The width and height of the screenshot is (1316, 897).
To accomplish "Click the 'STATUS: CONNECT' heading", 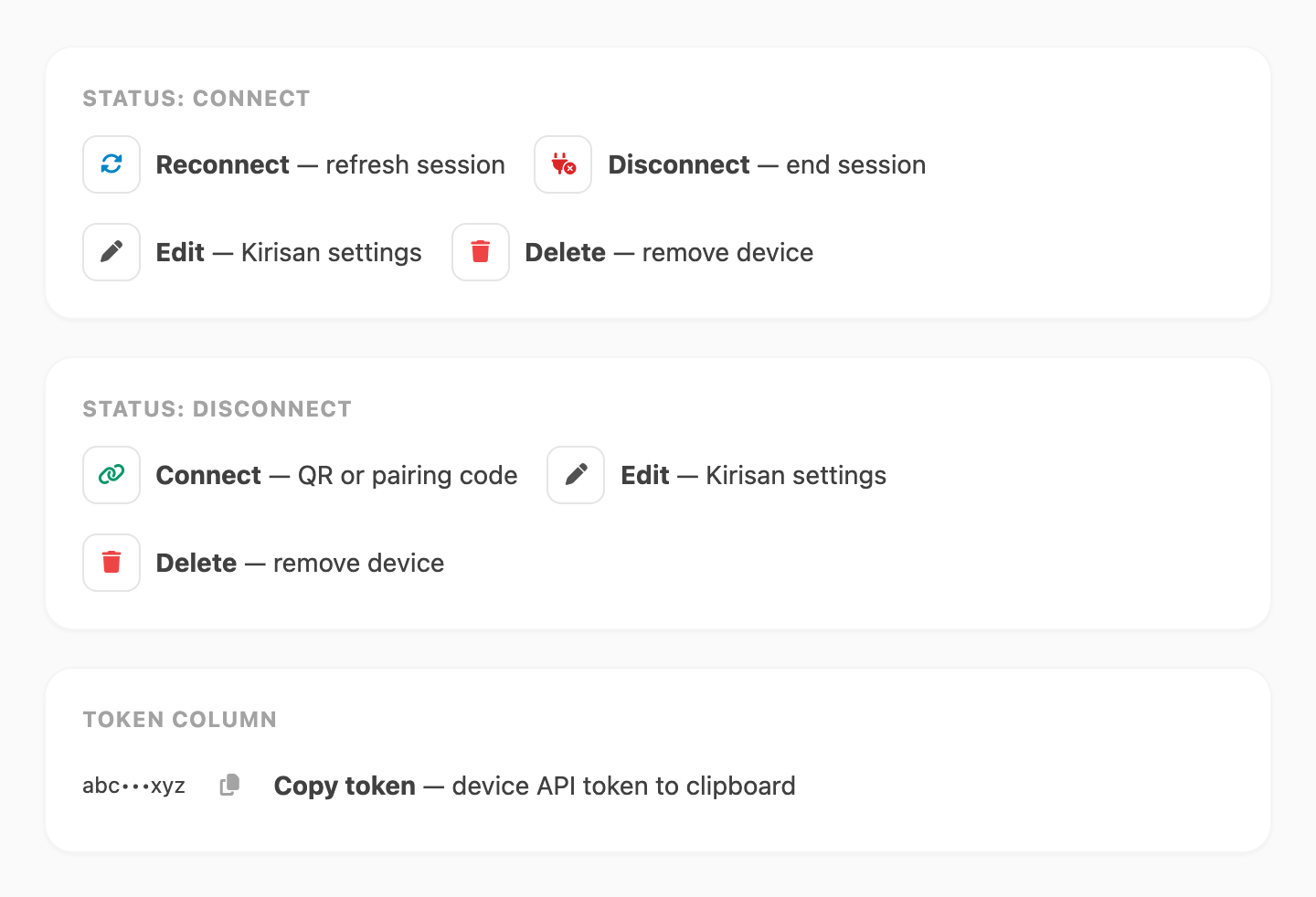I will (196, 99).
